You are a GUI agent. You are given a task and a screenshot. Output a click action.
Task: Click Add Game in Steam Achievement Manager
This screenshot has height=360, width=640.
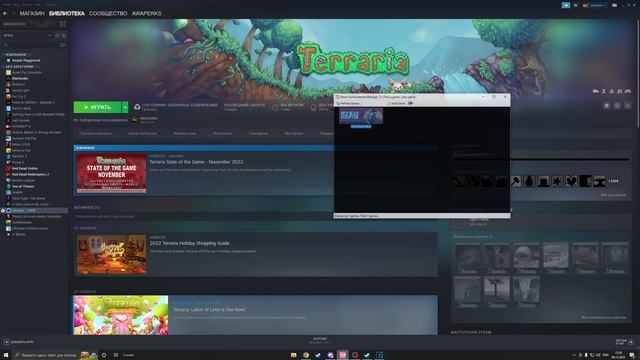click(396, 103)
